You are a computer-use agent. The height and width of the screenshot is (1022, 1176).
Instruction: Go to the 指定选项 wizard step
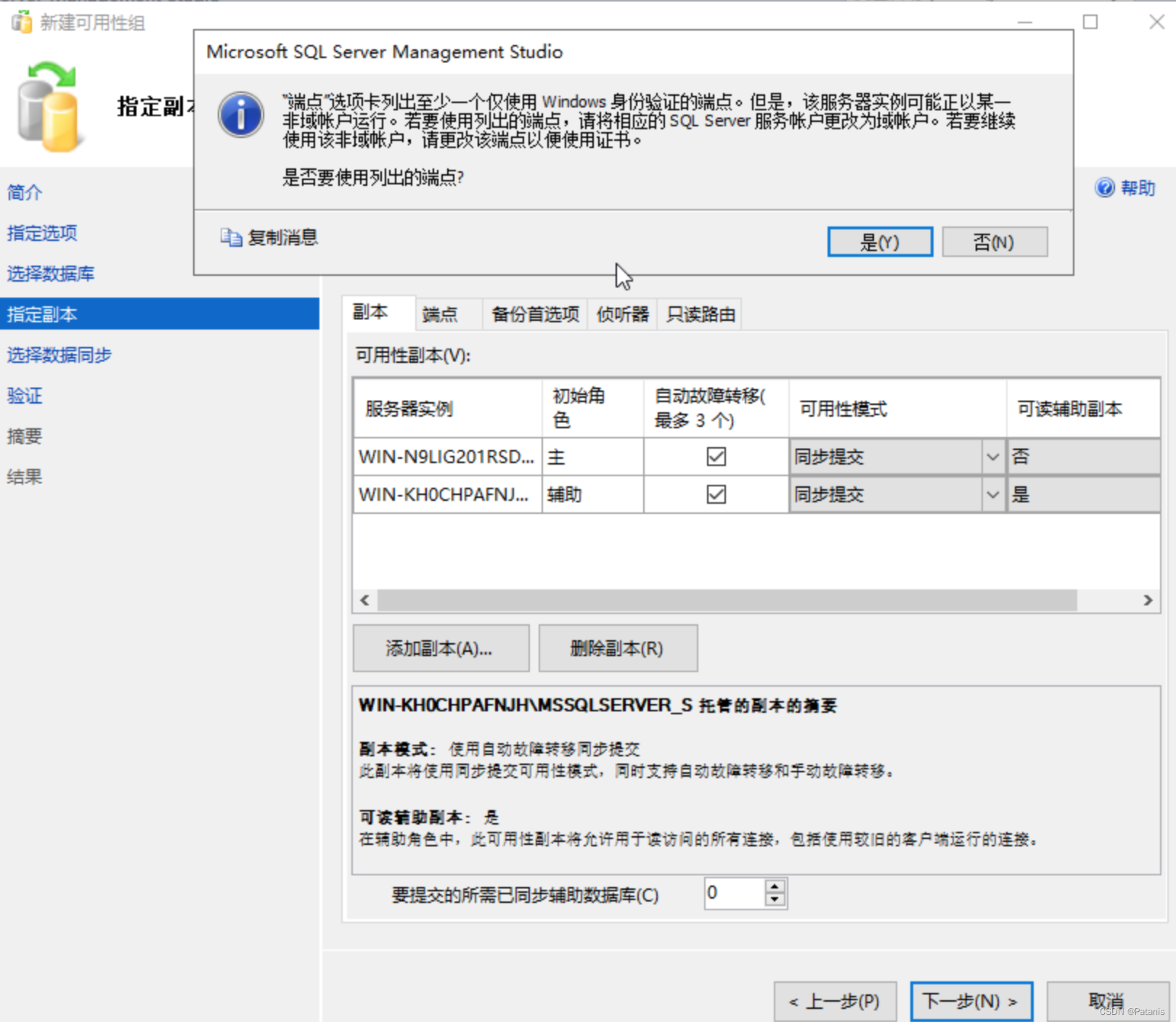pos(42,233)
